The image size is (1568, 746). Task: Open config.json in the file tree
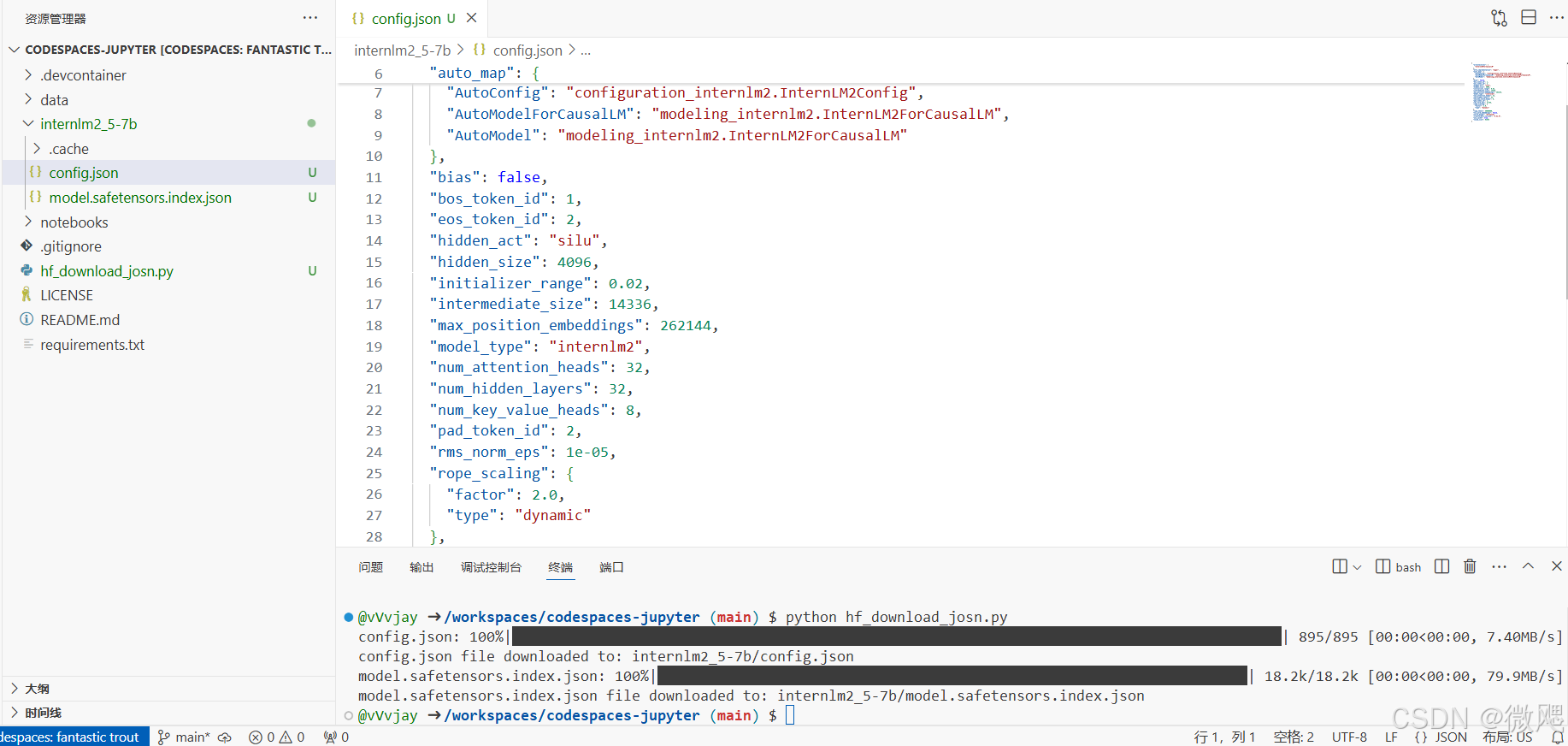(x=169, y=173)
